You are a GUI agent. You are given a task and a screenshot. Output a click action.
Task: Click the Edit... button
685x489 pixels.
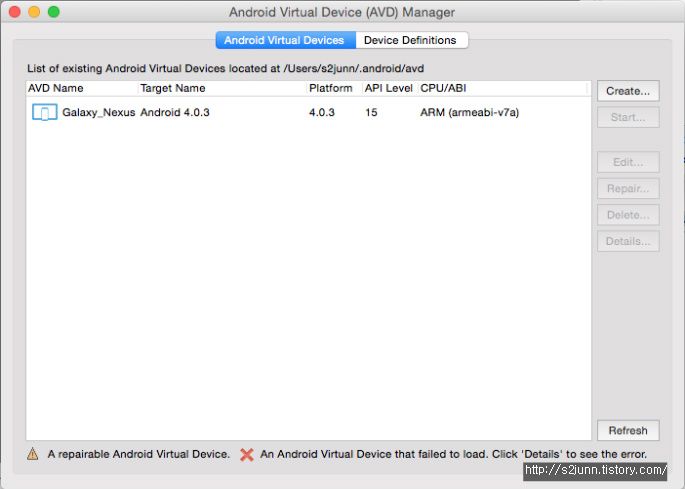tap(628, 162)
